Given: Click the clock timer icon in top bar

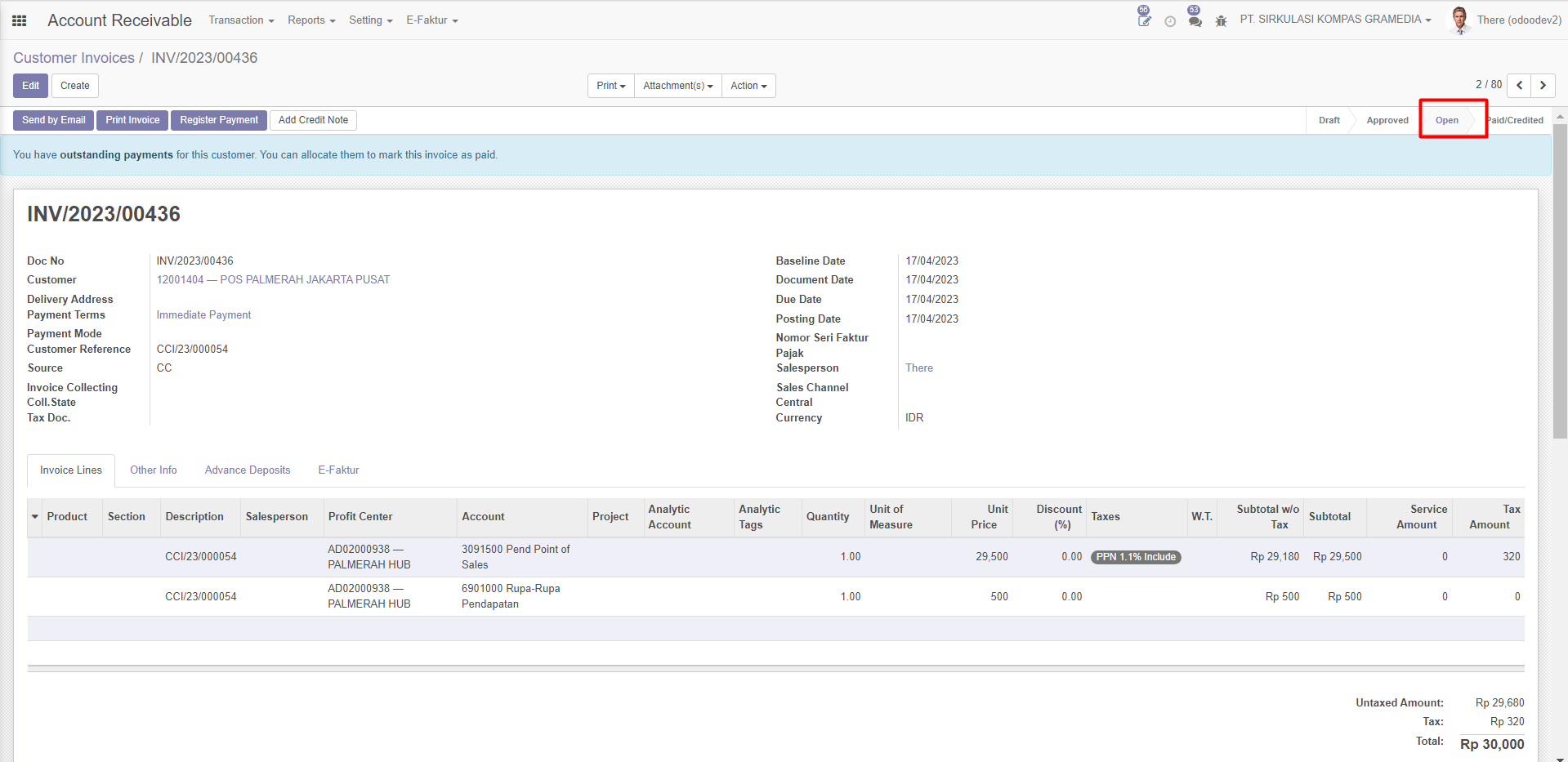Looking at the screenshot, I should point(1170,21).
